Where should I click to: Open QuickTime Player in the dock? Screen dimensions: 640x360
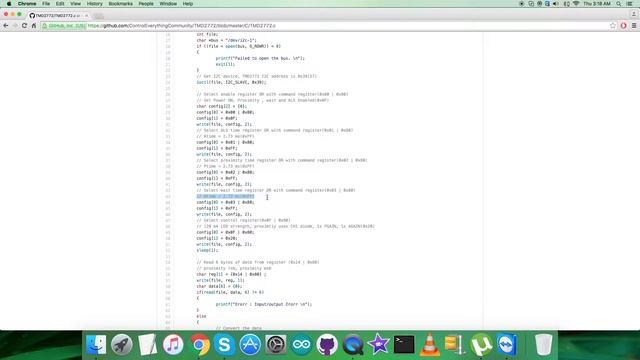(x=353, y=345)
